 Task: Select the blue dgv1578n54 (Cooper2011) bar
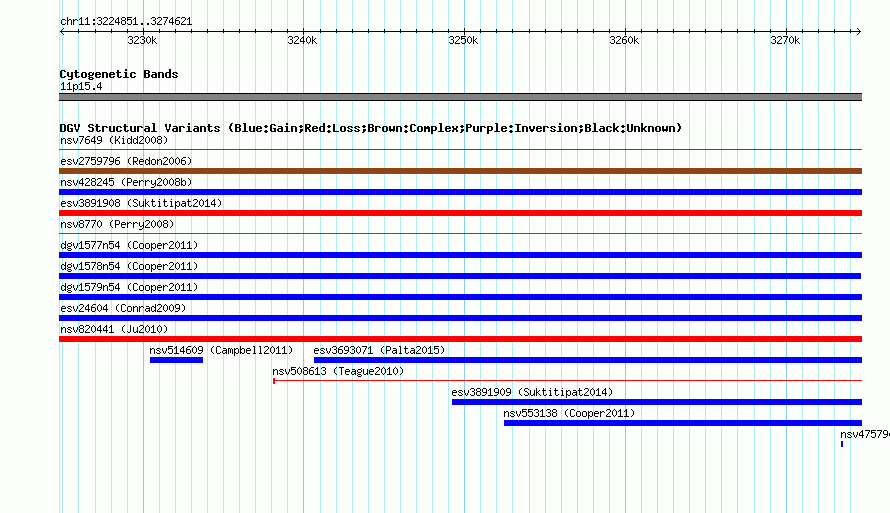[x=460, y=276]
